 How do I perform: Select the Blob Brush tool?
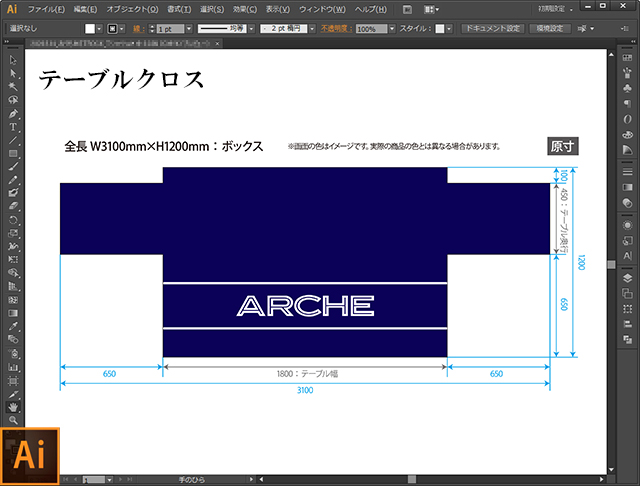point(13,193)
